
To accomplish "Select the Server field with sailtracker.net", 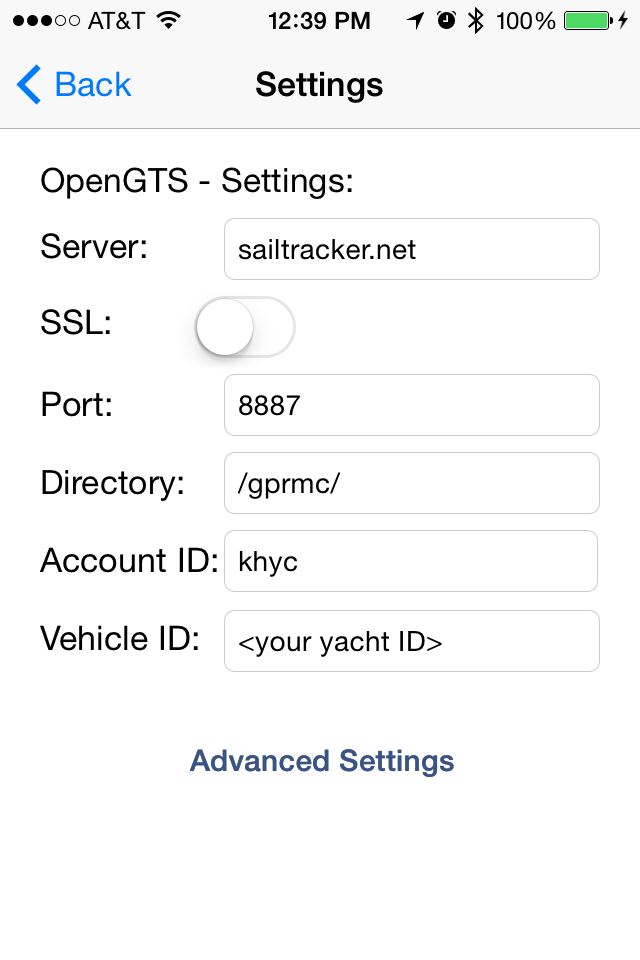I will (412, 249).
